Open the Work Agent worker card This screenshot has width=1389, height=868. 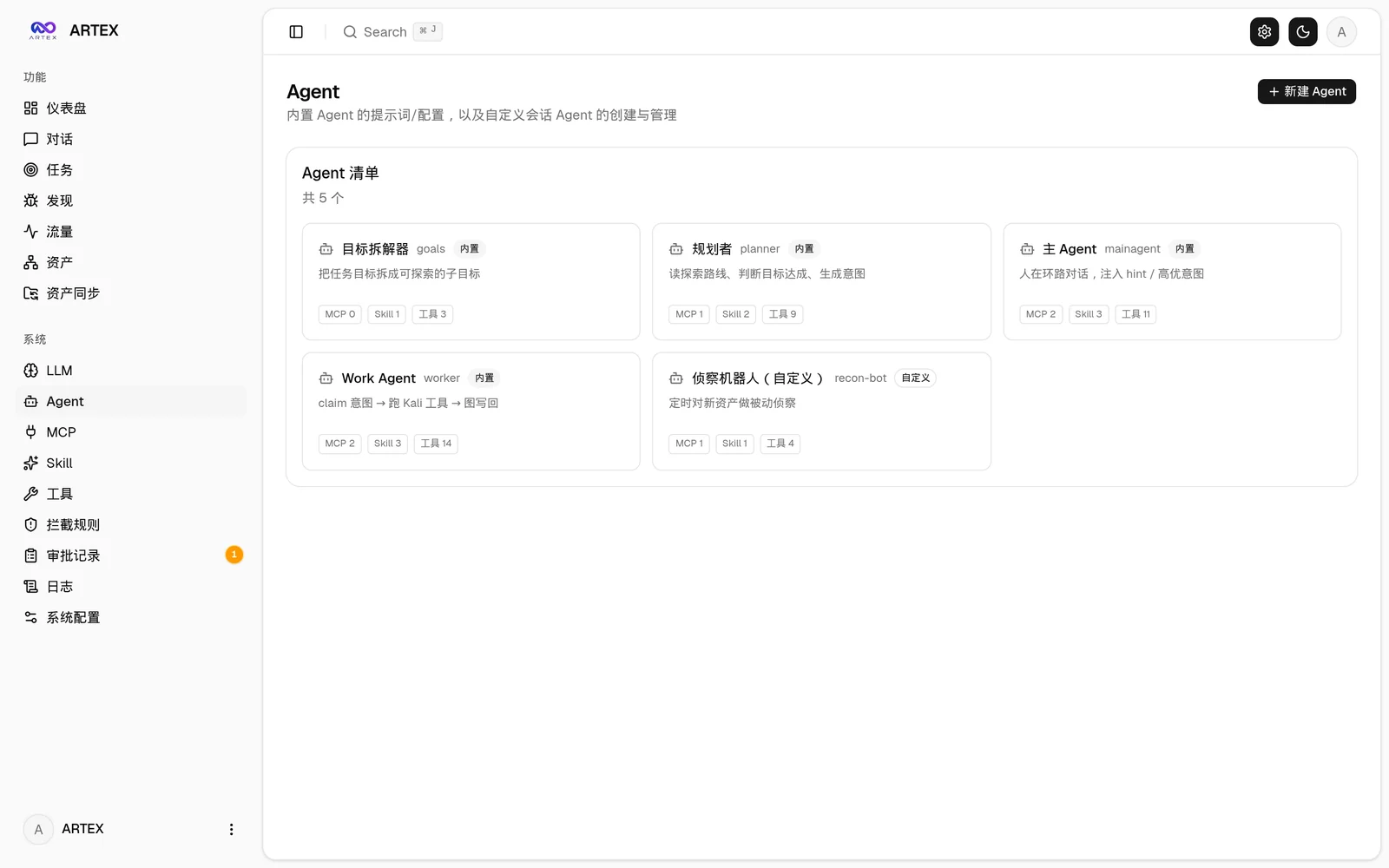point(471,411)
